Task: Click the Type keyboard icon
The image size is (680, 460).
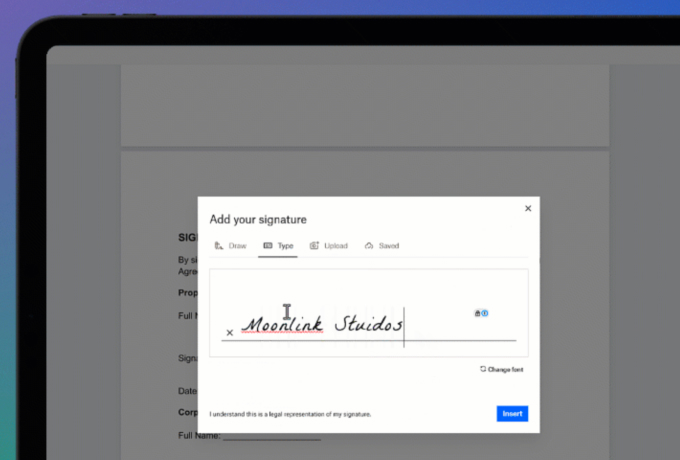Action: tap(268, 246)
